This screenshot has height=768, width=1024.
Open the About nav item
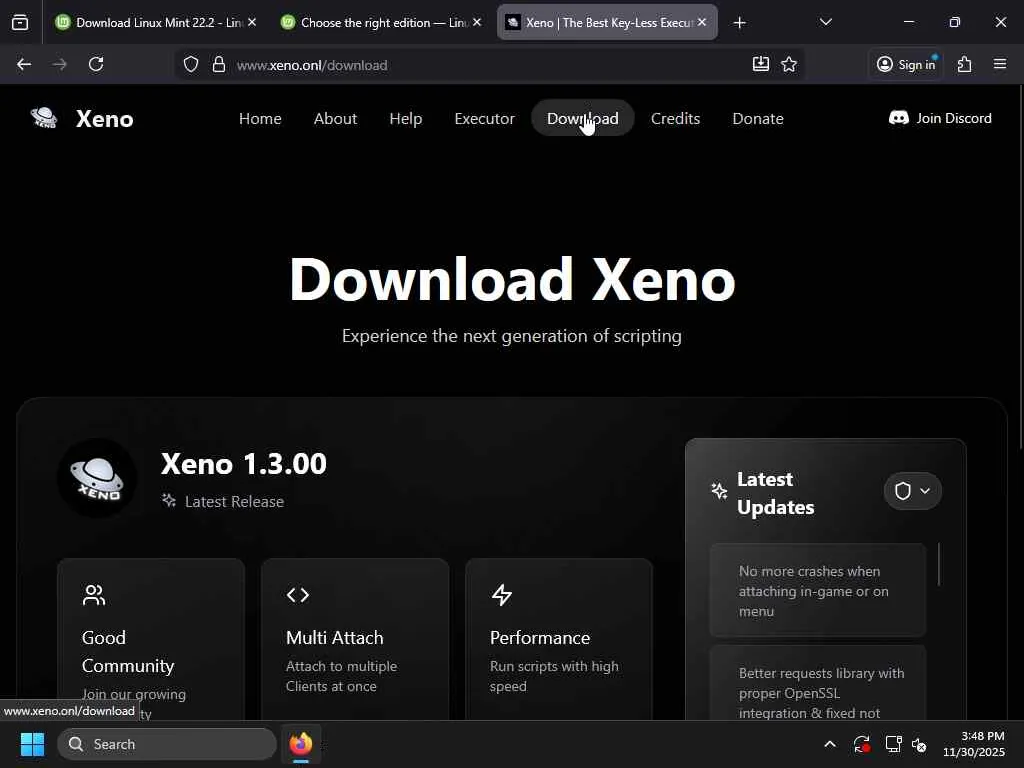click(335, 118)
